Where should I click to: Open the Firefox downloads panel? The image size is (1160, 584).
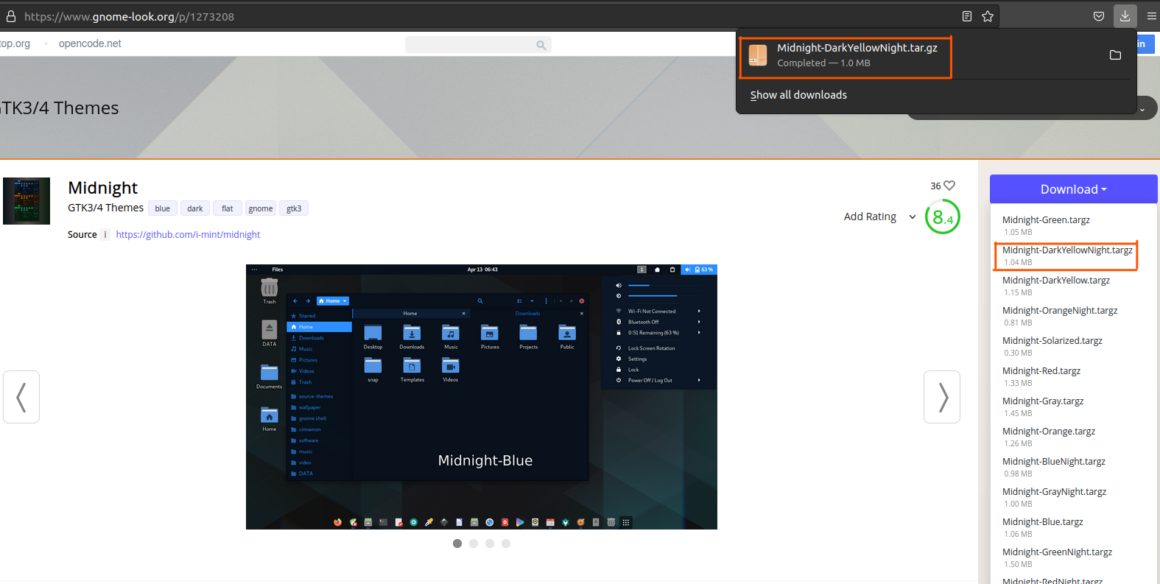coord(1125,15)
